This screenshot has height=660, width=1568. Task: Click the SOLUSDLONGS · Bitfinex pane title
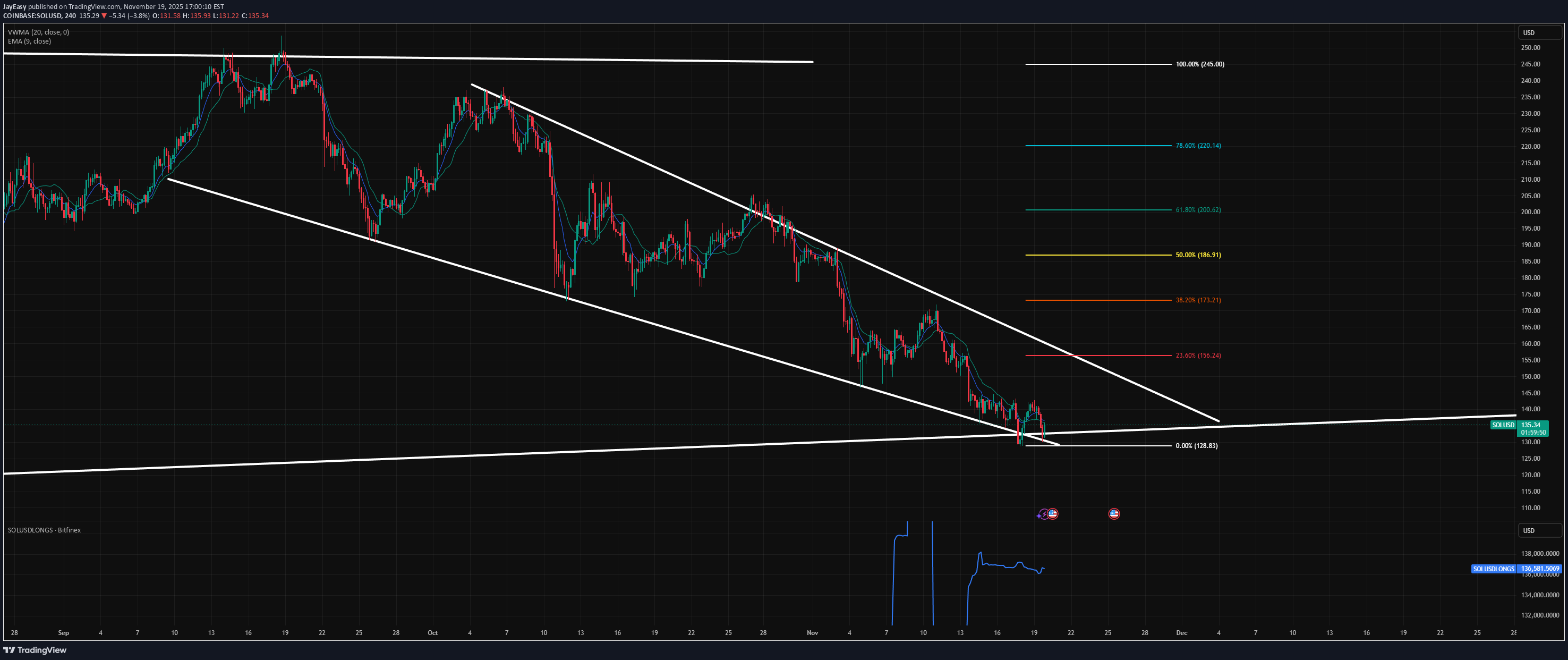pos(44,530)
